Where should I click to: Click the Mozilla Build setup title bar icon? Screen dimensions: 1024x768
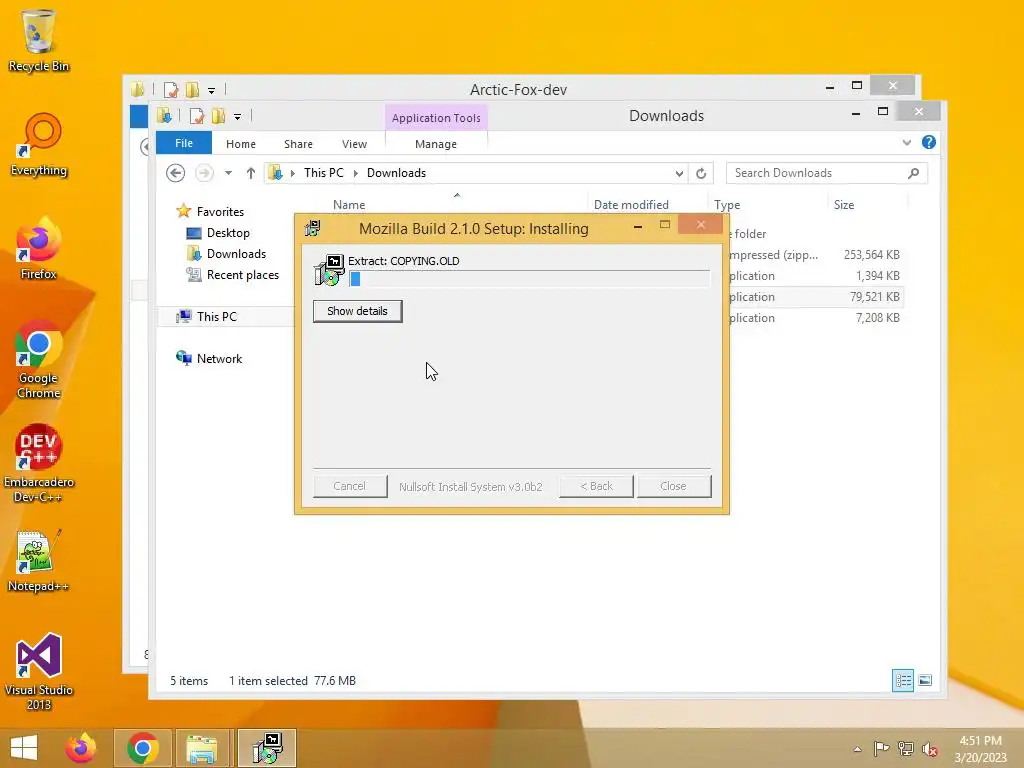click(313, 228)
